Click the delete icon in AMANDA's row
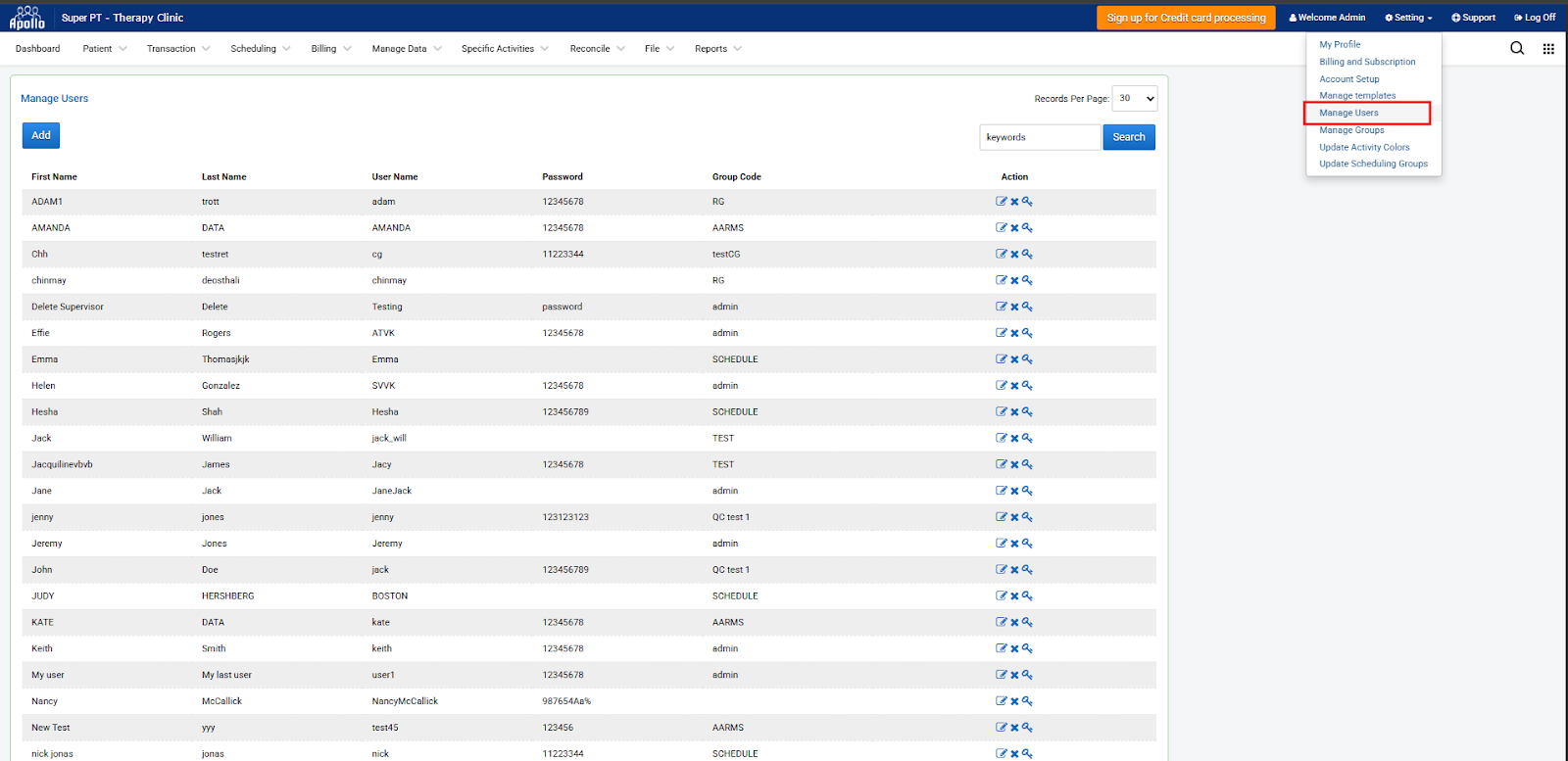This screenshot has width=1568, height=761. (1014, 228)
